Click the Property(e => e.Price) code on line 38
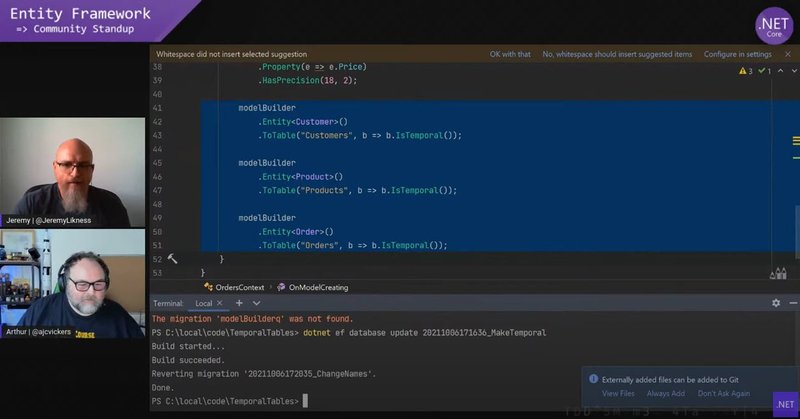 (x=312, y=67)
